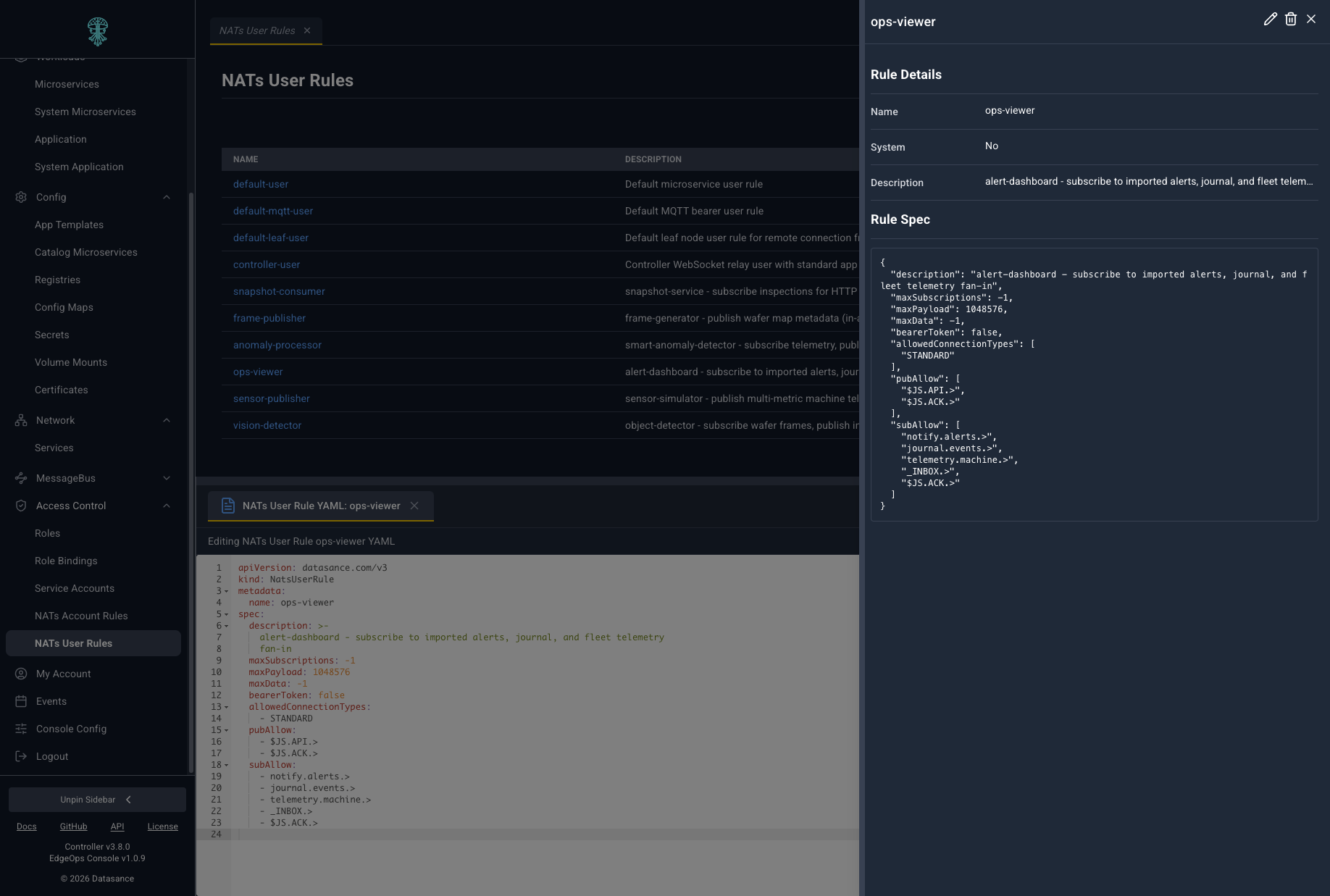
Task: Fold the spec block at line 5
Action: tap(227, 614)
